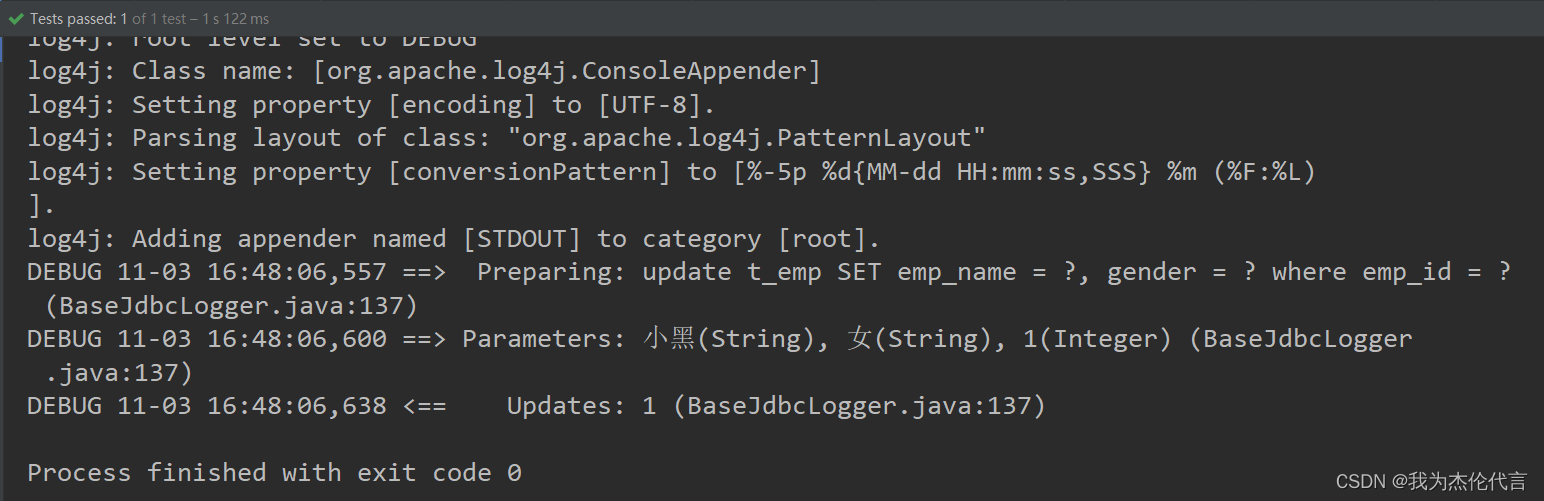The image size is (1544, 501).
Task: Click the 16:48:06,638 DEBUG timestamp
Action: coord(297,406)
